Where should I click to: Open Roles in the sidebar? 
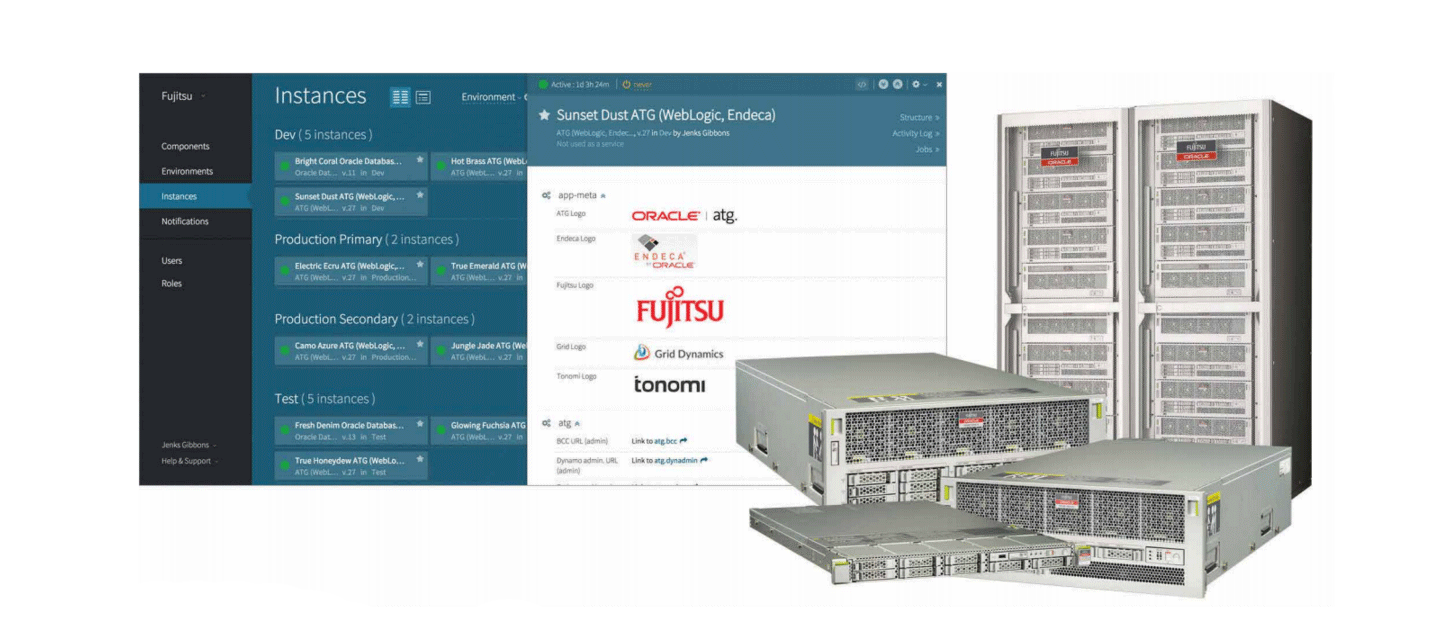pyautogui.click(x=172, y=283)
